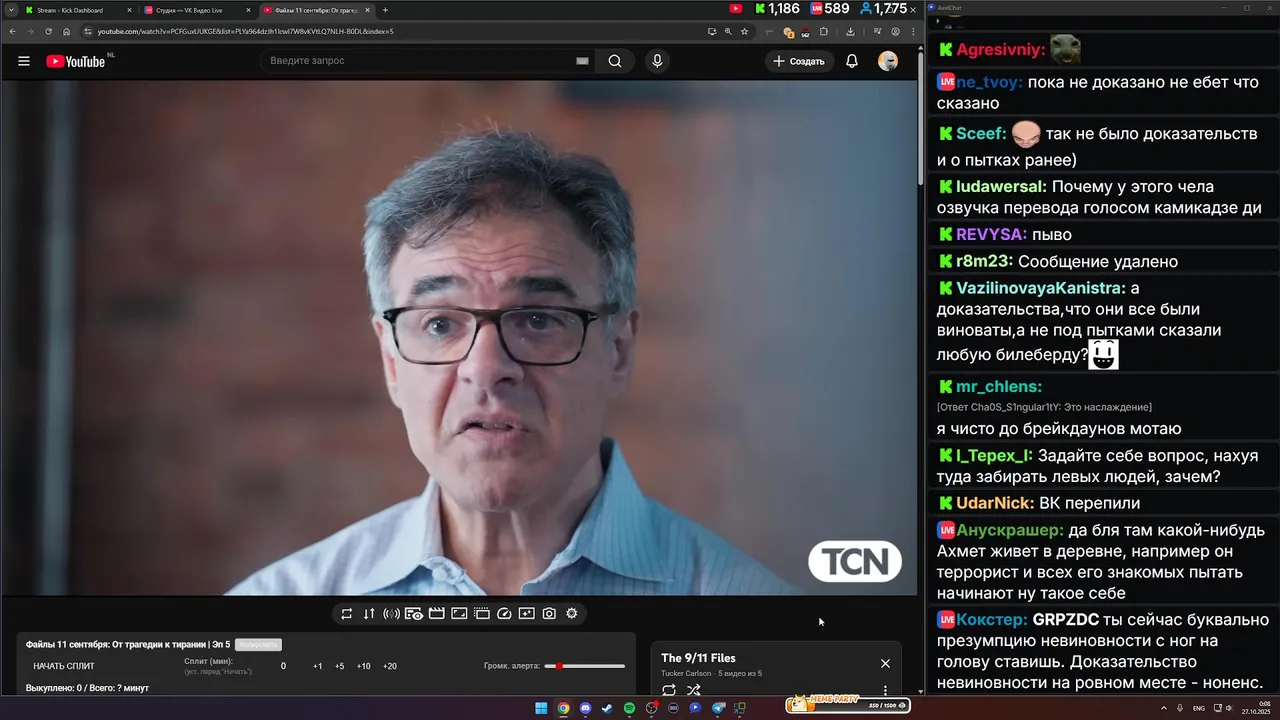
Task: Open Discord from the taskbar
Action: 585,708
